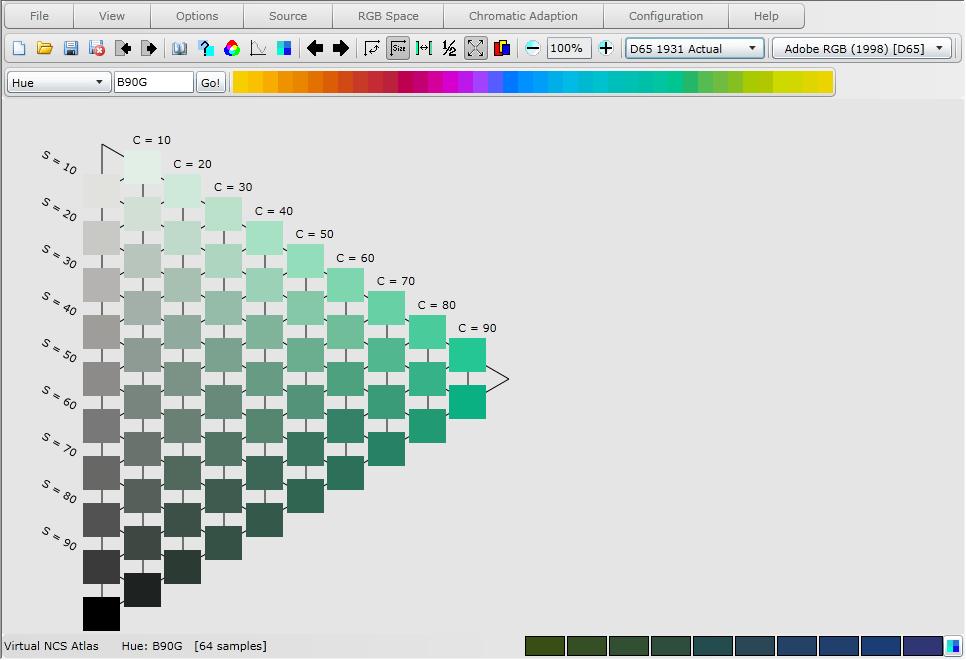The height and width of the screenshot is (660, 966).
Task: Go to next hue page with right arrow
Action: click(341, 48)
